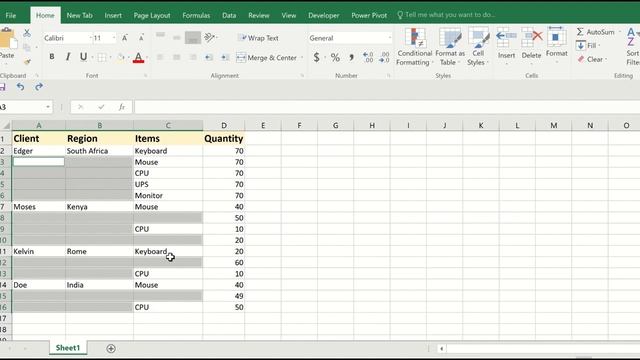Image resolution: width=640 pixels, height=360 pixels.
Task: Select the South Africa cell
Action: [x=99, y=151]
